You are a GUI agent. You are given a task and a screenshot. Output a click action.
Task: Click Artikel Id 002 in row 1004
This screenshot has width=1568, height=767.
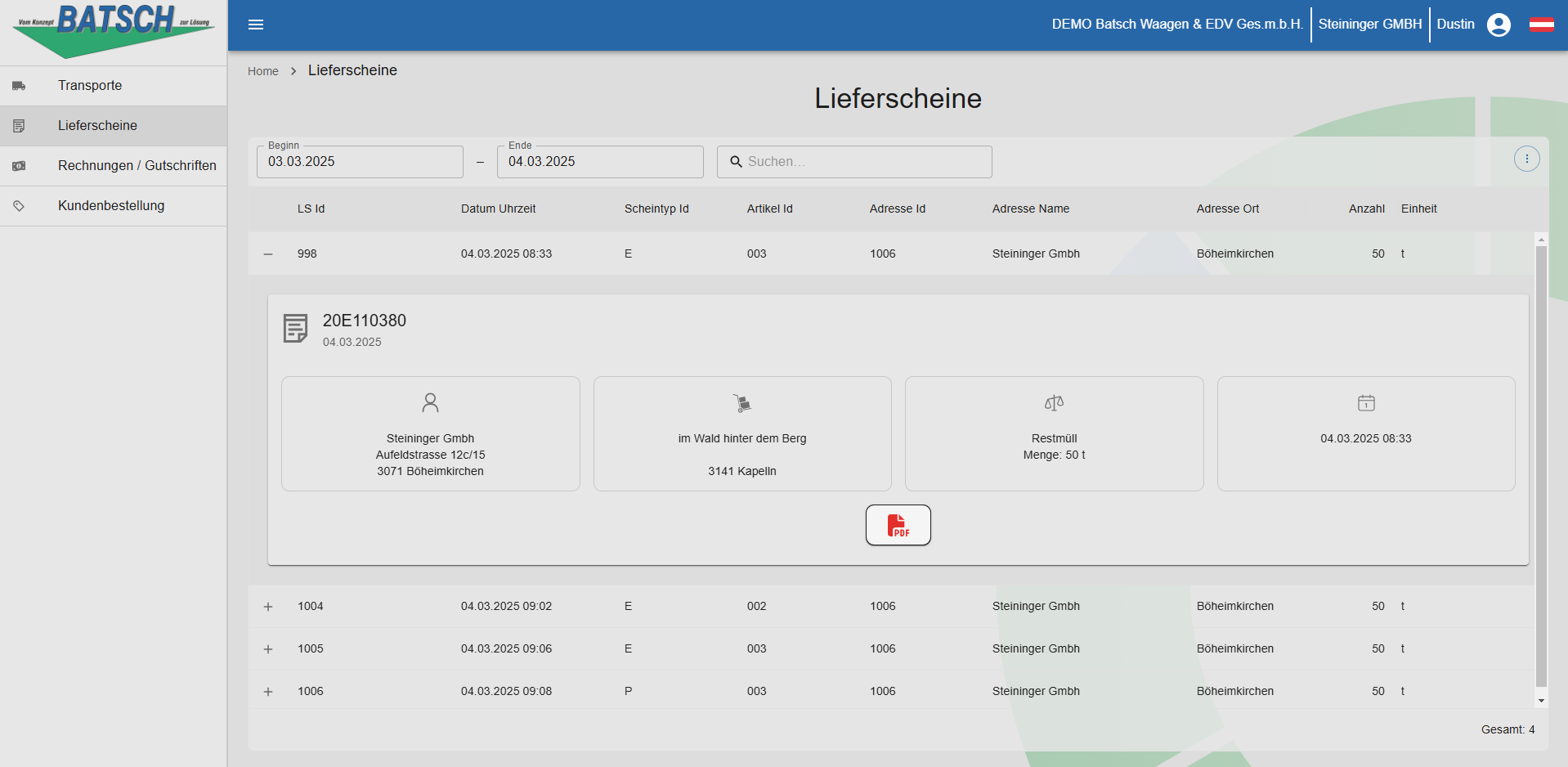[x=757, y=607]
